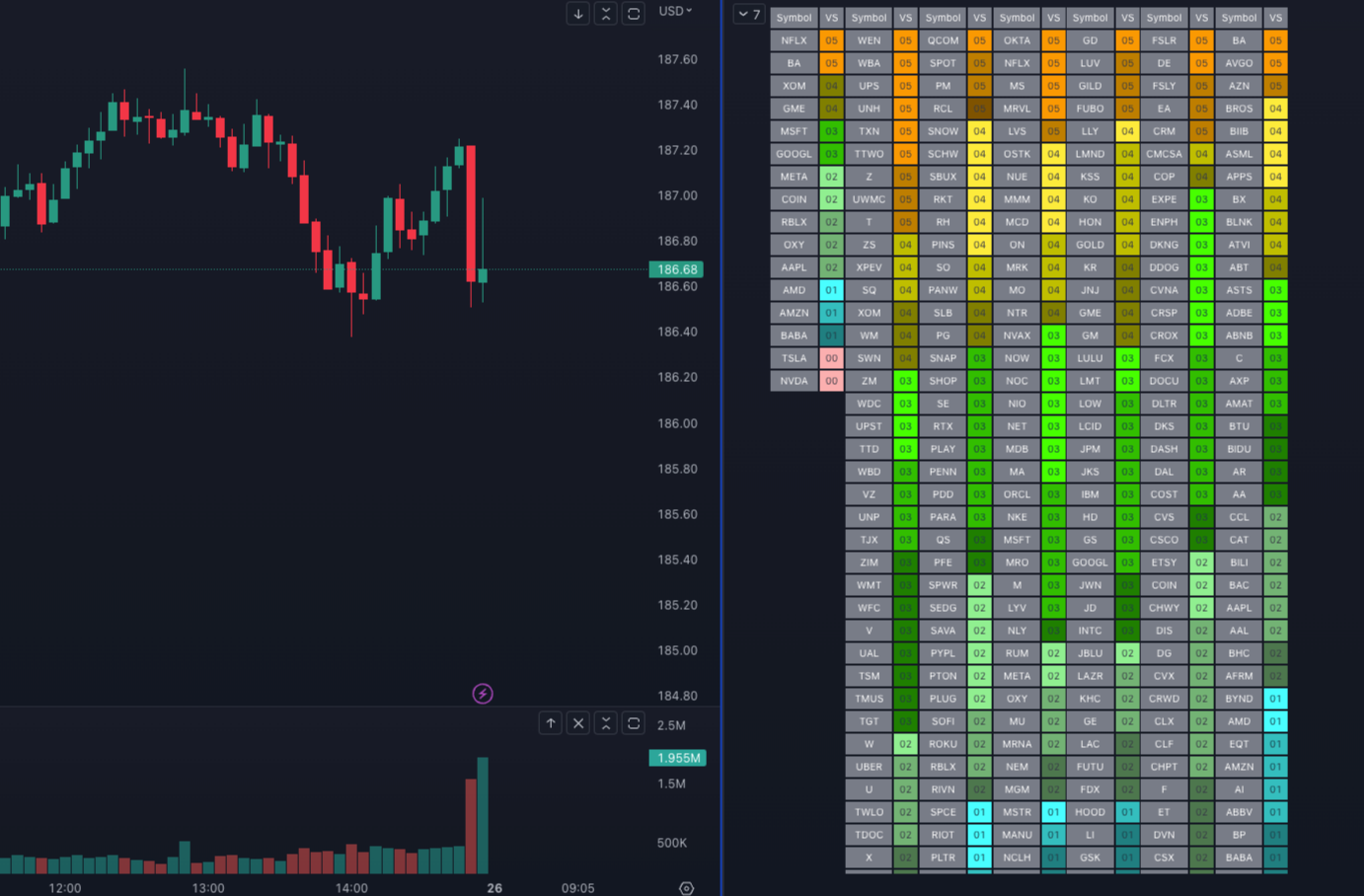Delete the volume pane

click(578, 723)
